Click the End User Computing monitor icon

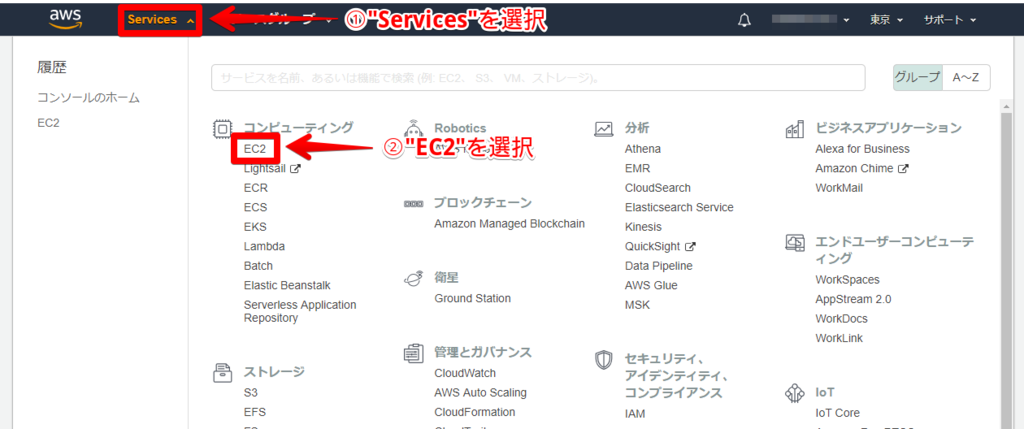pyautogui.click(x=794, y=243)
